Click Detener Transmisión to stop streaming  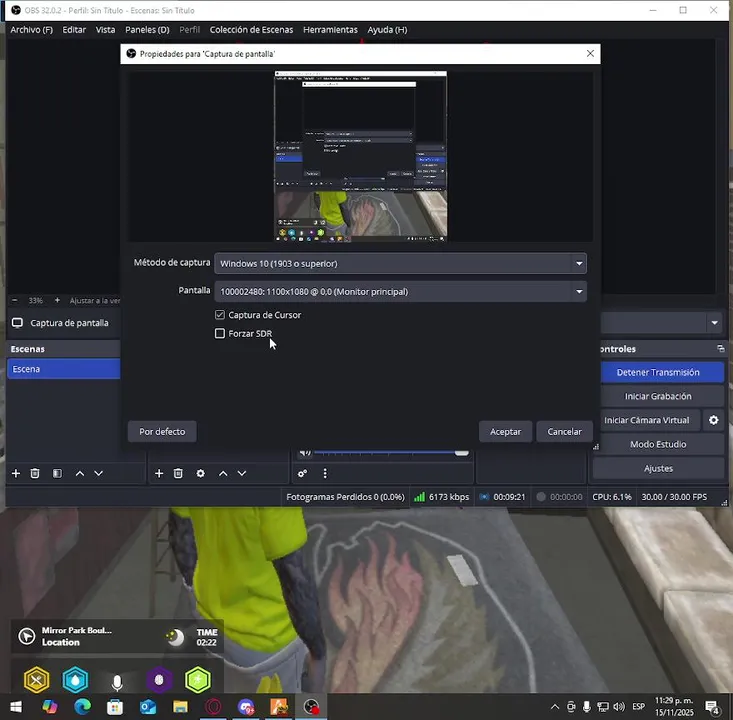(662, 372)
